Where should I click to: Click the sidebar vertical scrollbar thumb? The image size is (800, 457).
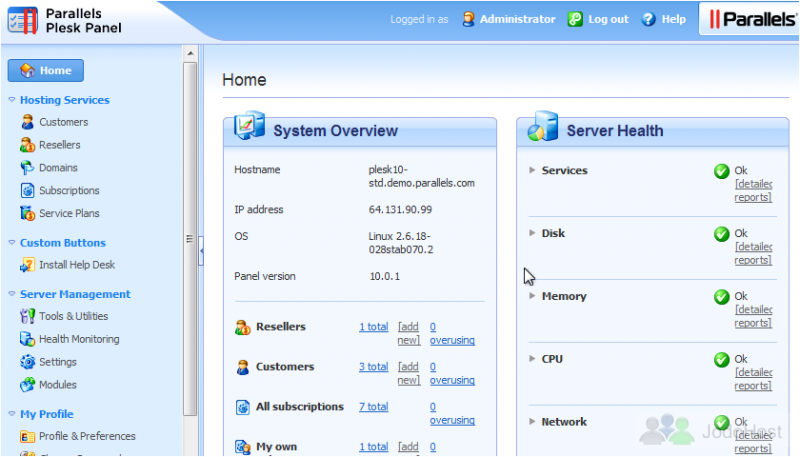(190, 239)
